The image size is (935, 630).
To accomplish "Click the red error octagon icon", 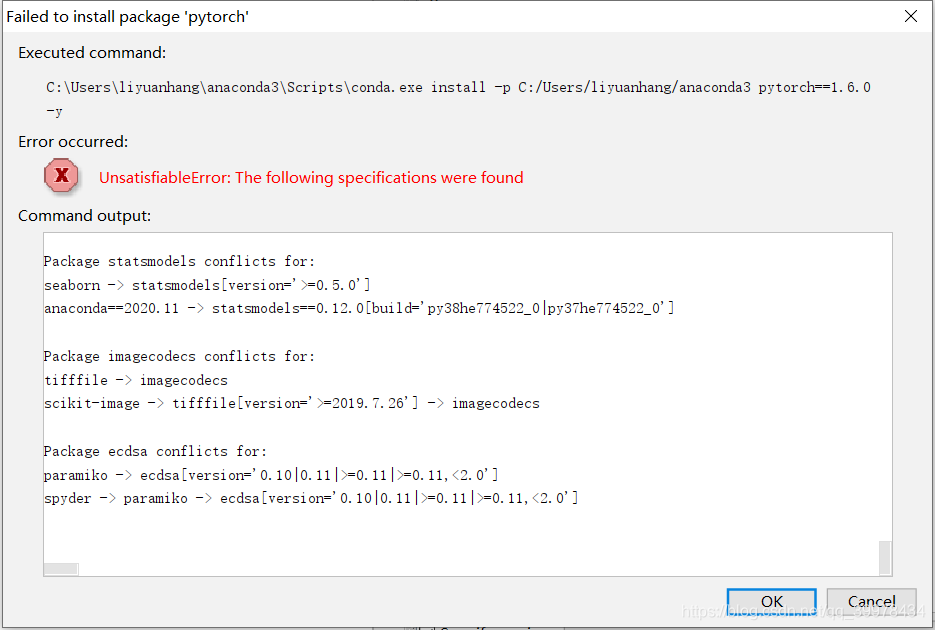I will [x=61, y=177].
